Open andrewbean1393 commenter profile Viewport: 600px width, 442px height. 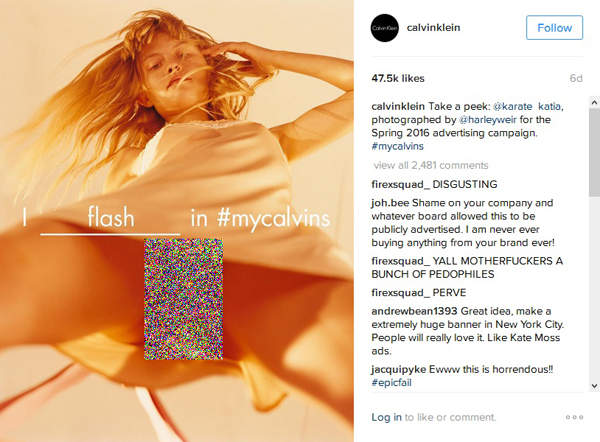(x=414, y=311)
